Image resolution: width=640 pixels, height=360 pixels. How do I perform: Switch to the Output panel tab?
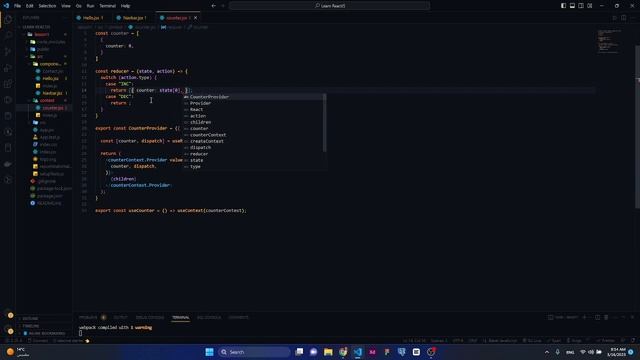tap(120, 317)
